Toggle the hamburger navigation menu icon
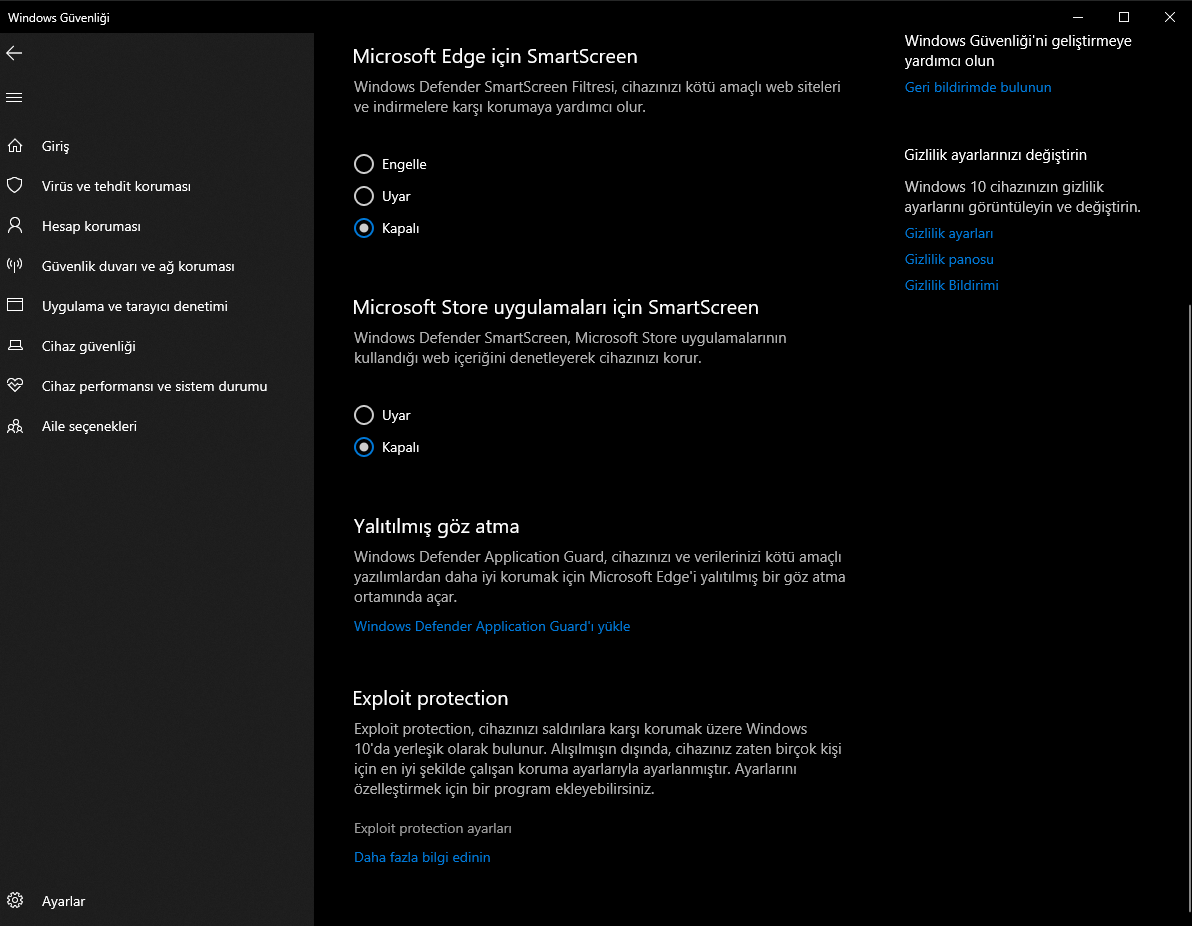The image size is (1192, 926). tap(14, 97)
